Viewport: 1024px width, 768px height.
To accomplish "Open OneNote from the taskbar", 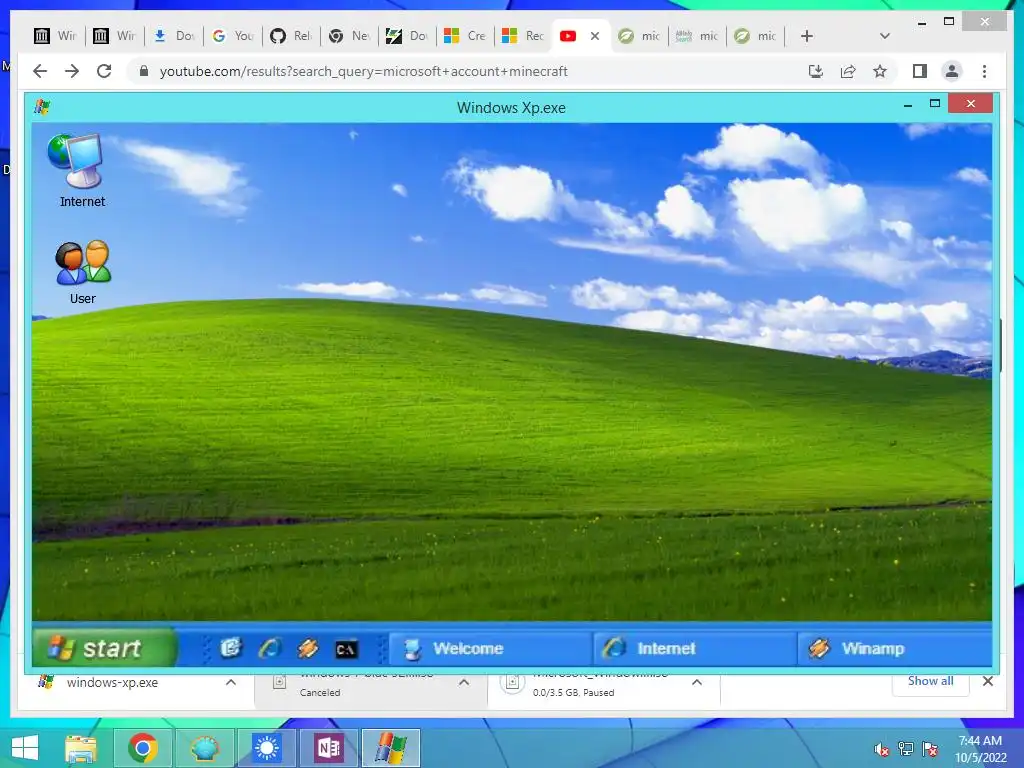I will pos(328,748).
